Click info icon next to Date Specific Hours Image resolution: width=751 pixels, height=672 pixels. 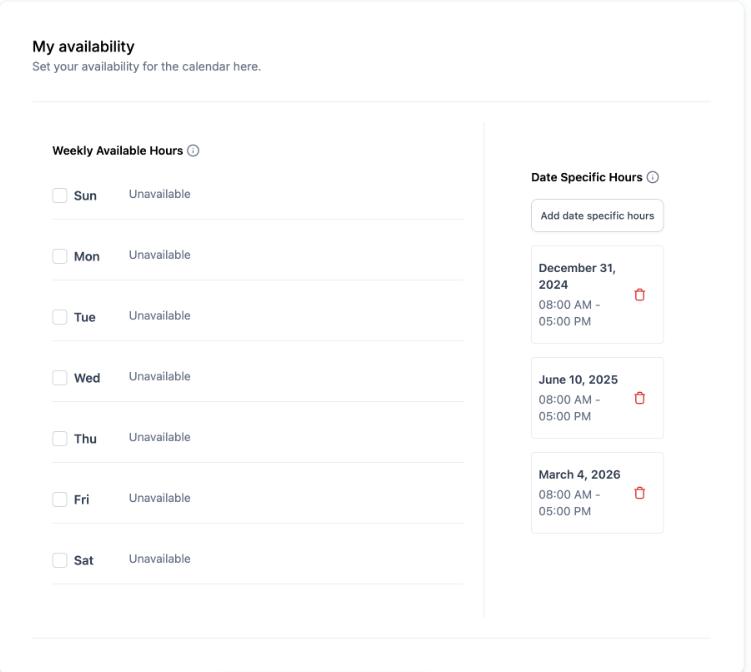(653, 177)
